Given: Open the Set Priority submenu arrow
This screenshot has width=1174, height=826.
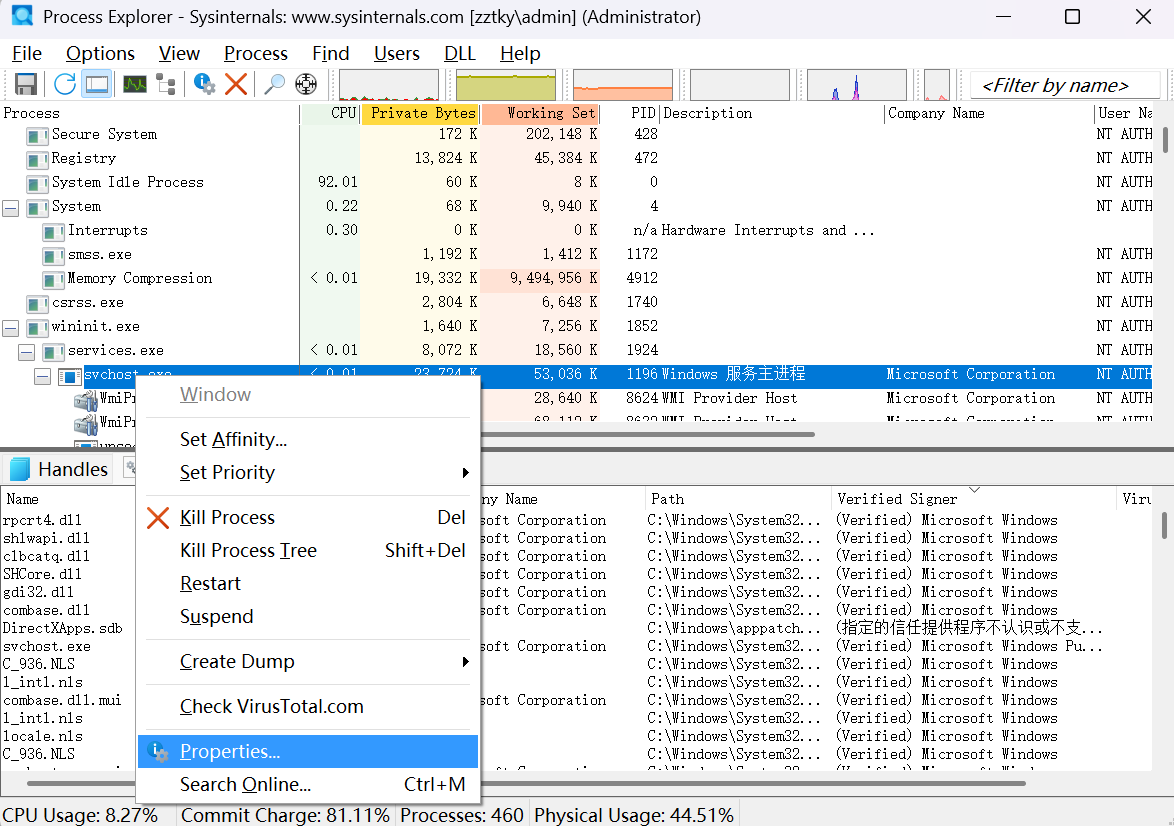Looking at the screenshot, I should pos(465,473).
